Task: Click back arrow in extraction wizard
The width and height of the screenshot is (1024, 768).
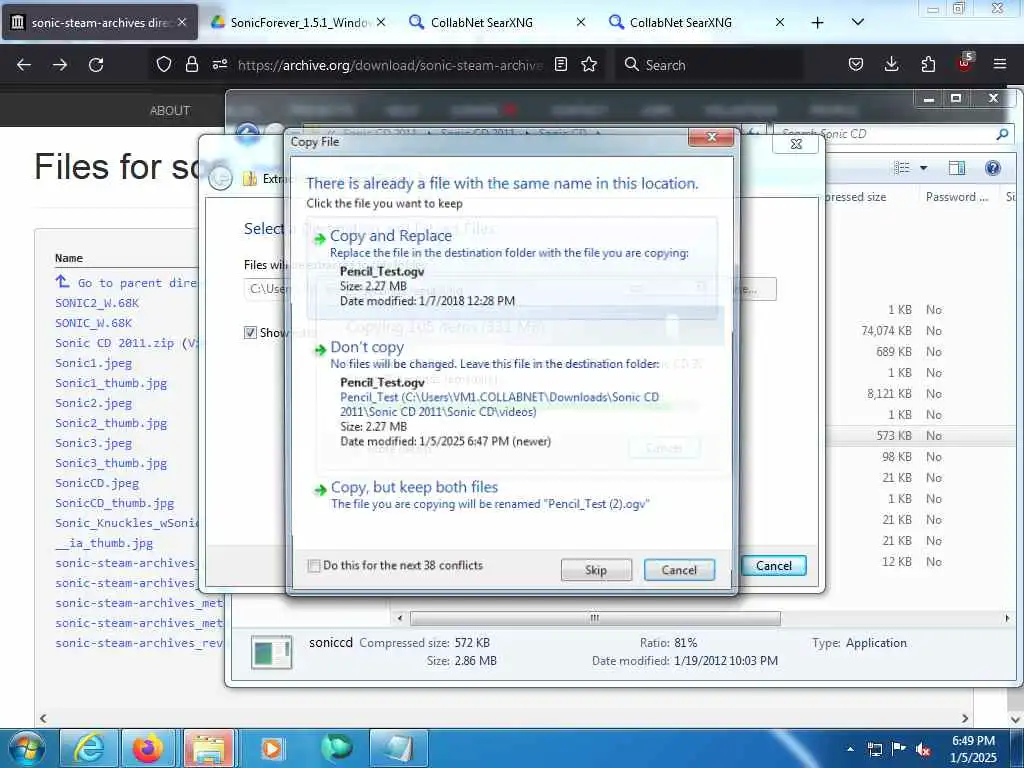Action: coord(221,178)
